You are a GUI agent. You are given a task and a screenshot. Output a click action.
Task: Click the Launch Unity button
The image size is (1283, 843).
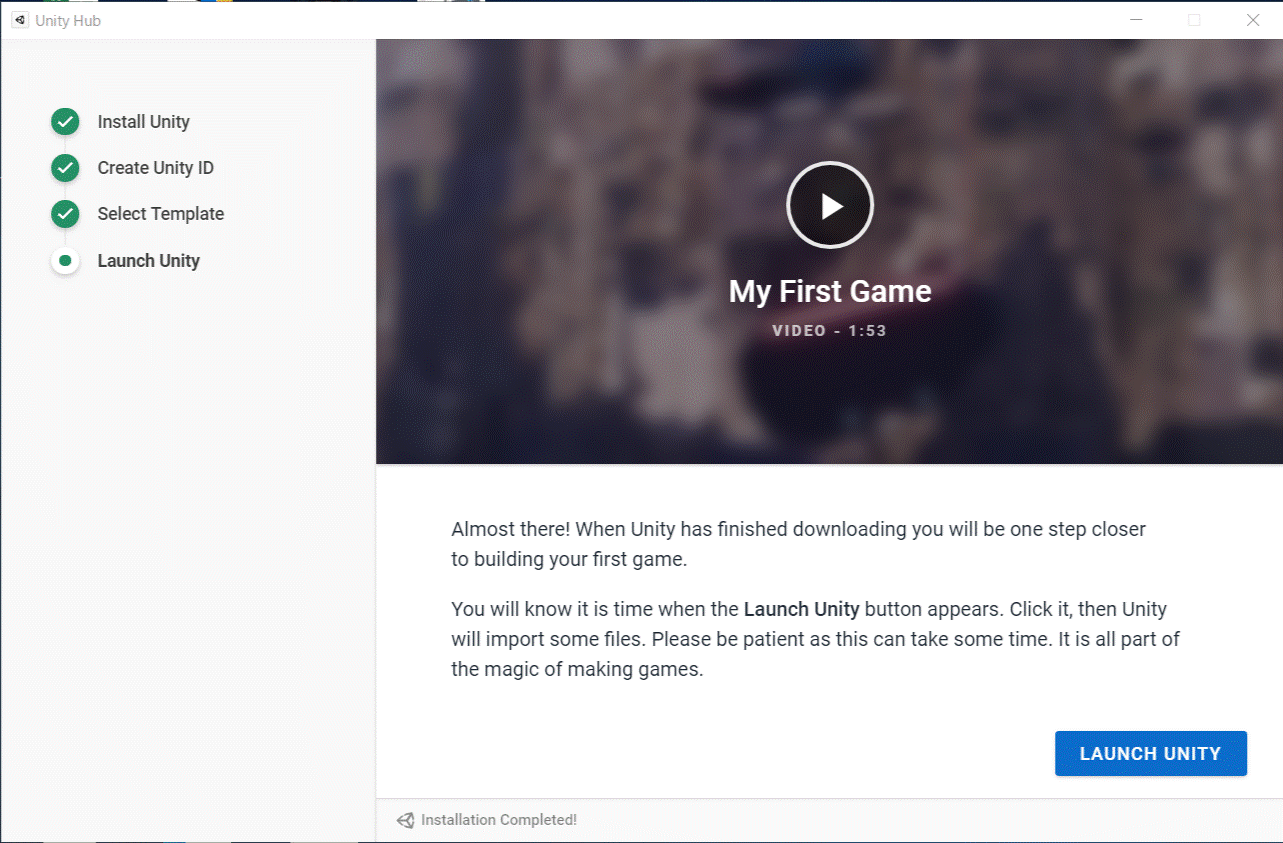click(x=1150, y=754)
